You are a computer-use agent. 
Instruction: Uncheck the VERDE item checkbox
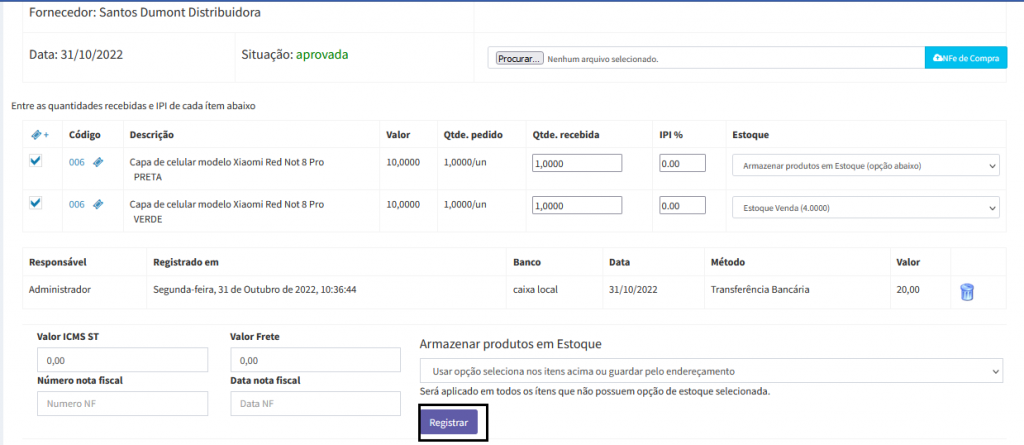[x=36, y=203]
